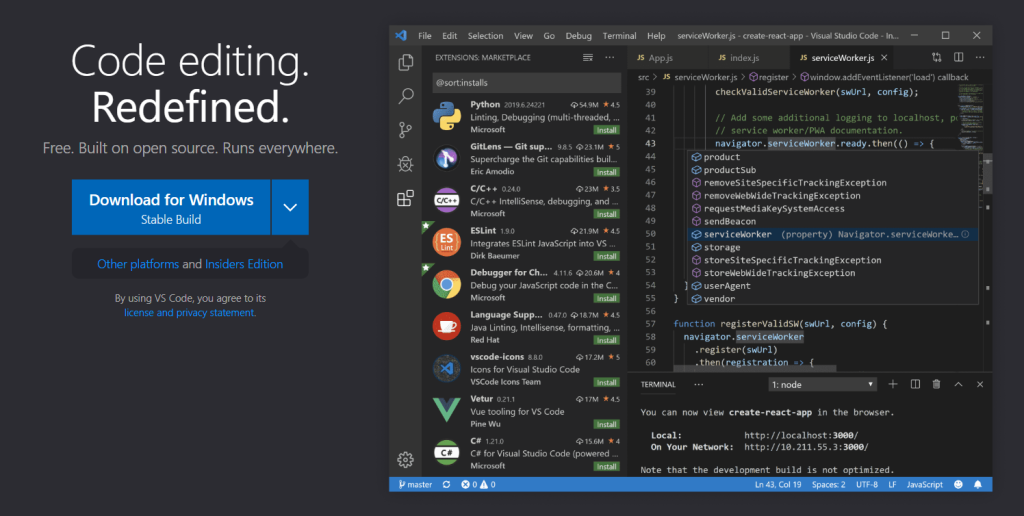This screenshot has height=516, width=1024.
Task: Install the Vetur extension
Action: pyautogui.click(x=607, y=424)
